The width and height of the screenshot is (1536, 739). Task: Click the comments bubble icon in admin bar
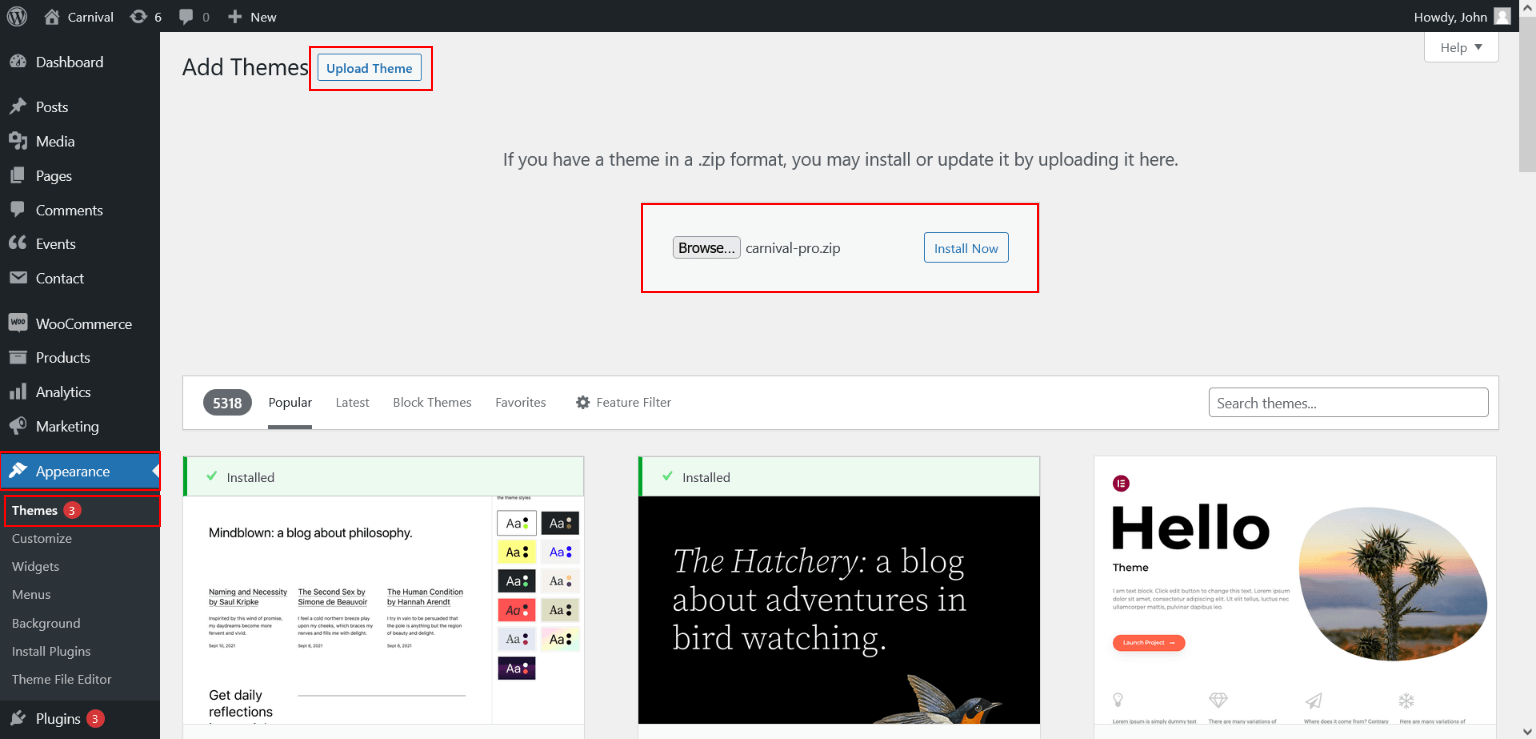[186, 17]
